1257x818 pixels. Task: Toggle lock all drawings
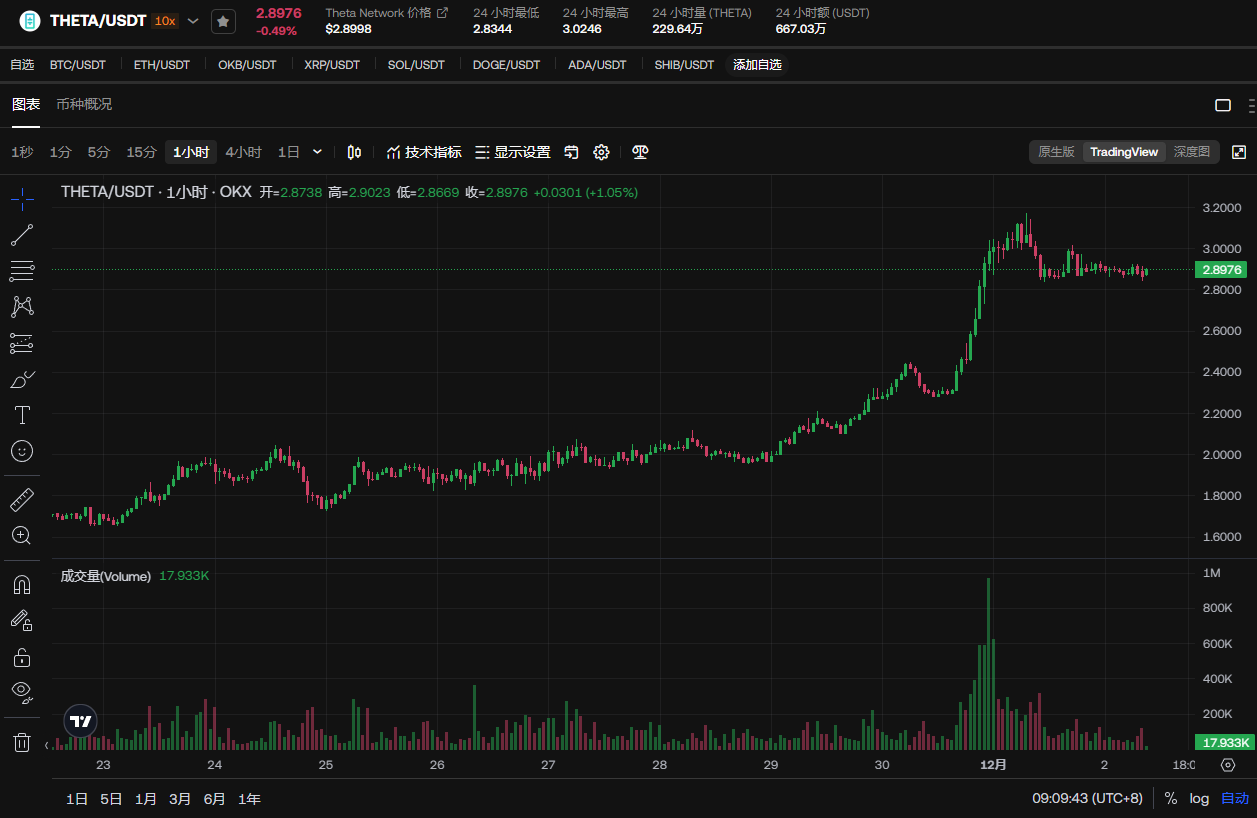(22, 657)
